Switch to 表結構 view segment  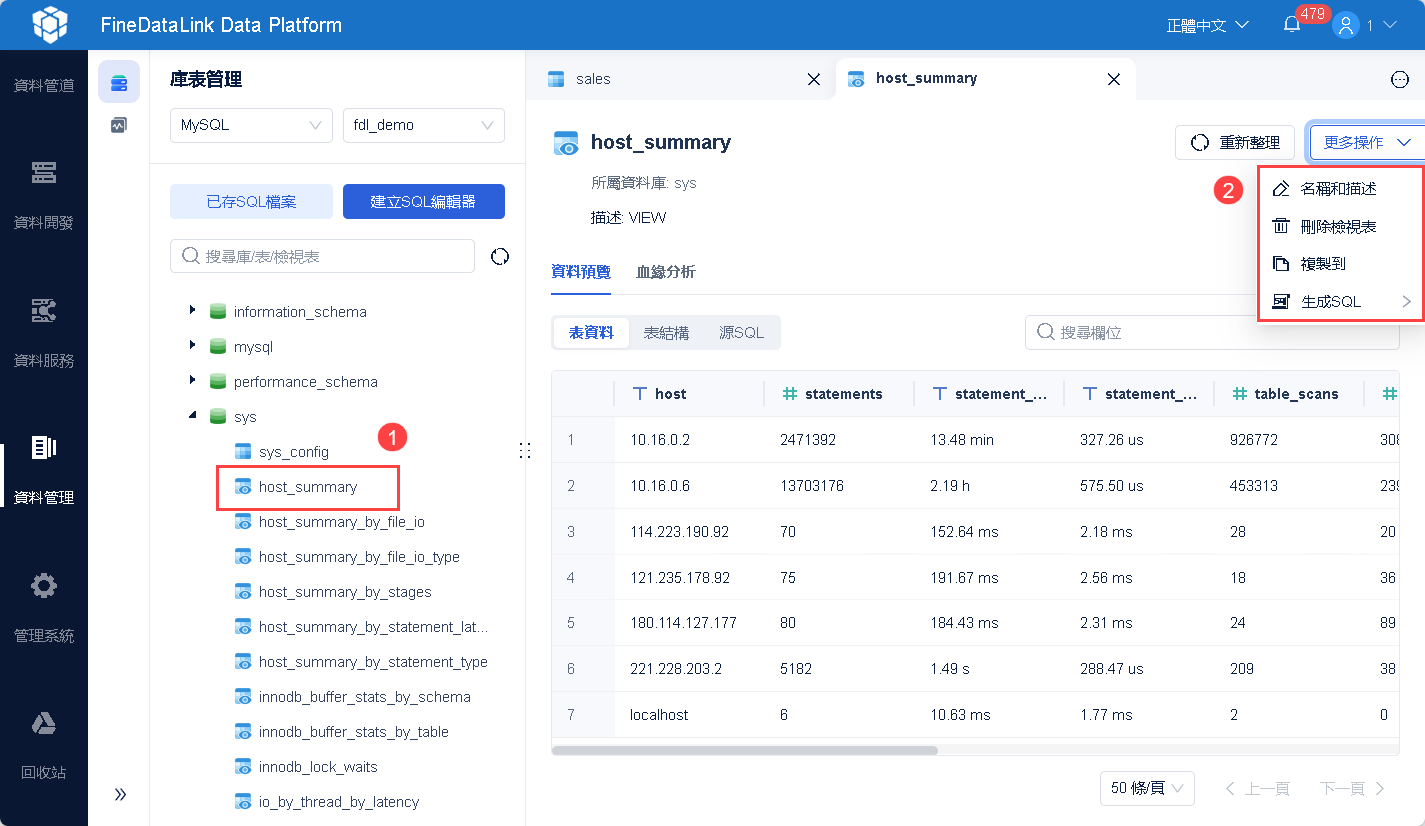click(666, 333)
